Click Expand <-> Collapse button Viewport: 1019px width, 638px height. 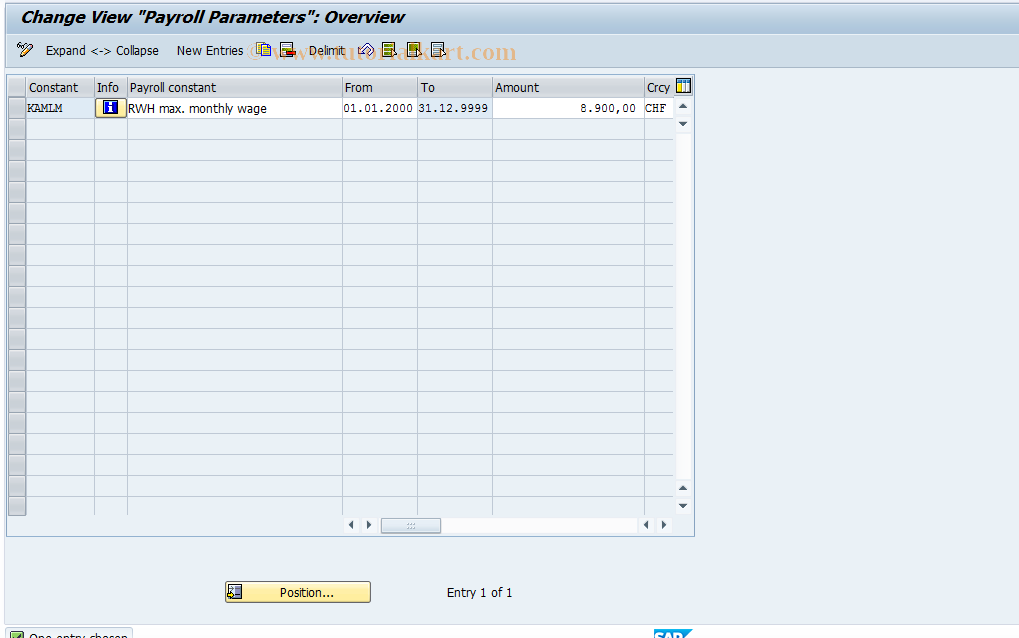102,51
